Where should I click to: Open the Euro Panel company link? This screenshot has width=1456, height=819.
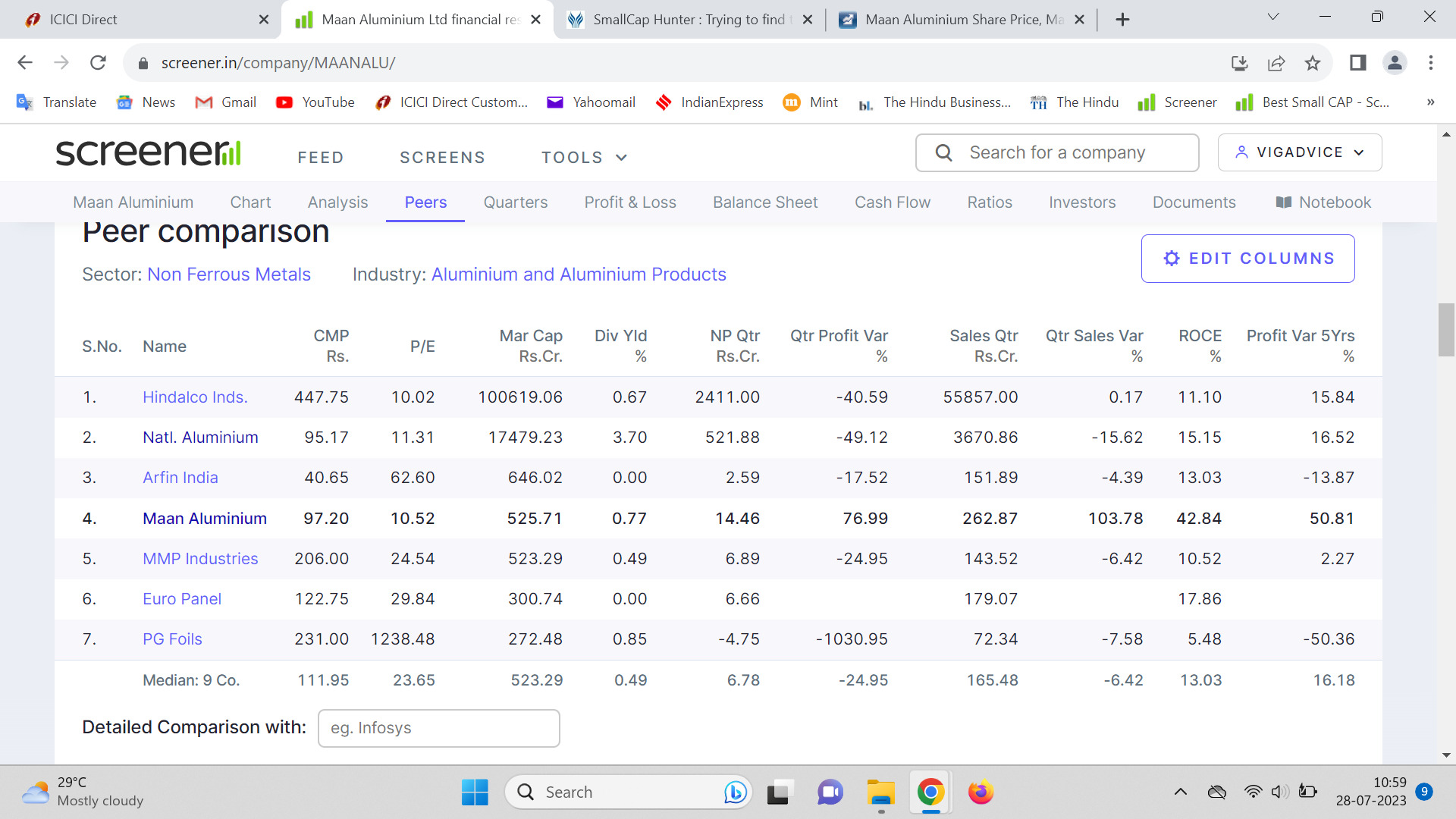[182, 599]
